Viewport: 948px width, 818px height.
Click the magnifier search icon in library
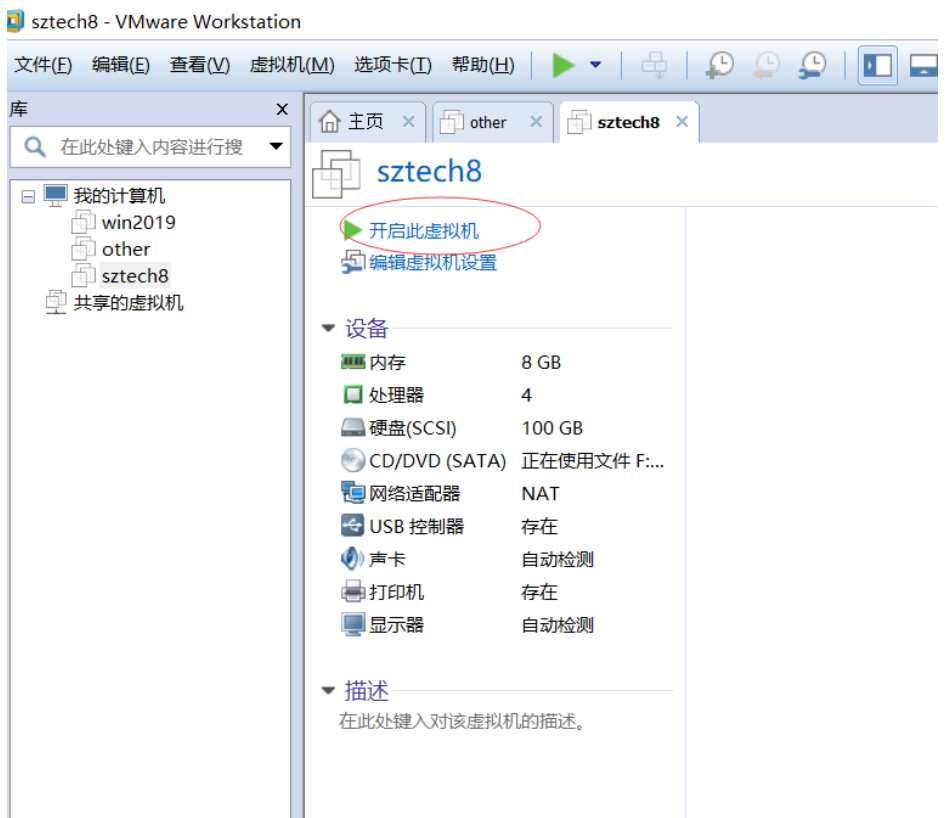tap(34, 146)
